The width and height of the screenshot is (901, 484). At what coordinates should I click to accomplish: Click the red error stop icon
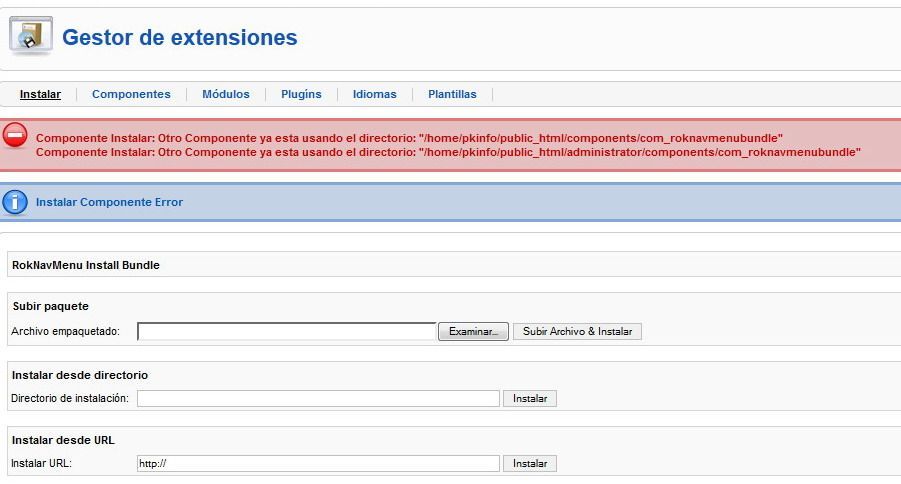click(x=15, y=136)
